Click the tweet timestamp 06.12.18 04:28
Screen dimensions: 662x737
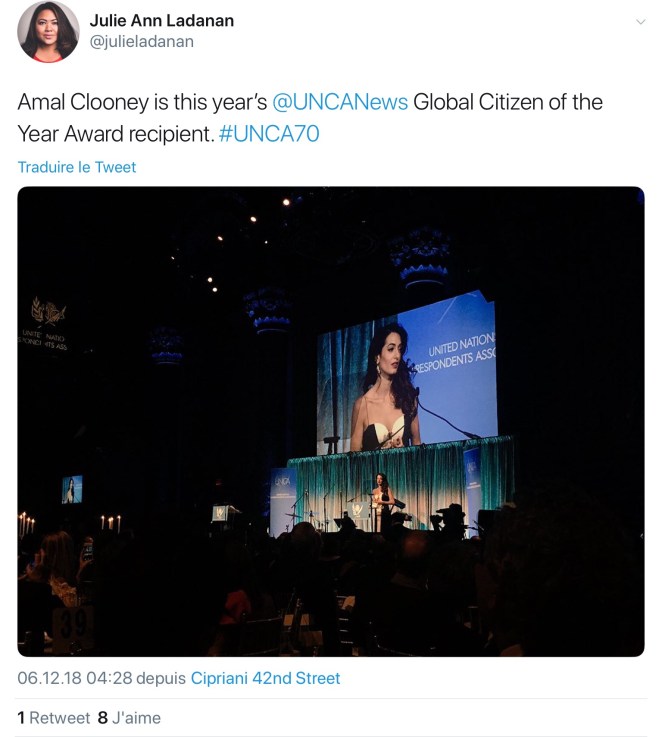click(x=74, y=678)
